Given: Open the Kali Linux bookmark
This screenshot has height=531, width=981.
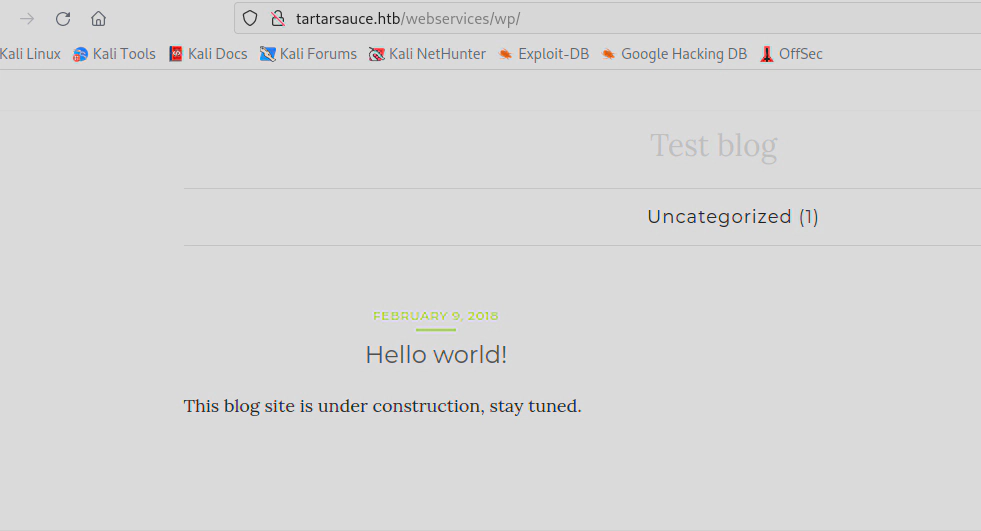Looking at the screenshot, I should [x=30, y=54].
